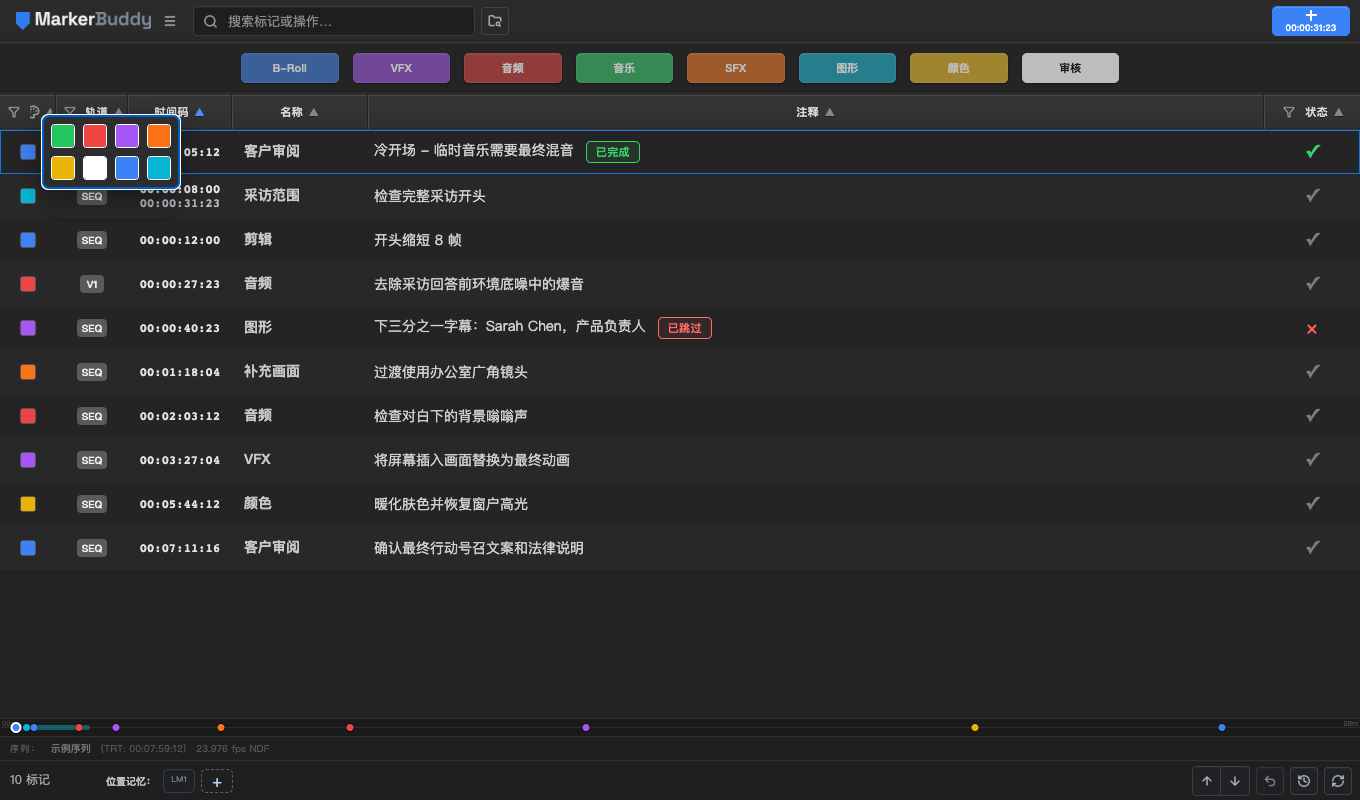Click the yellow marker dot on timeline
Image resolution: width=1360 pixels, height=800 pixels.
pyautogui.click(x=975, y=727)
